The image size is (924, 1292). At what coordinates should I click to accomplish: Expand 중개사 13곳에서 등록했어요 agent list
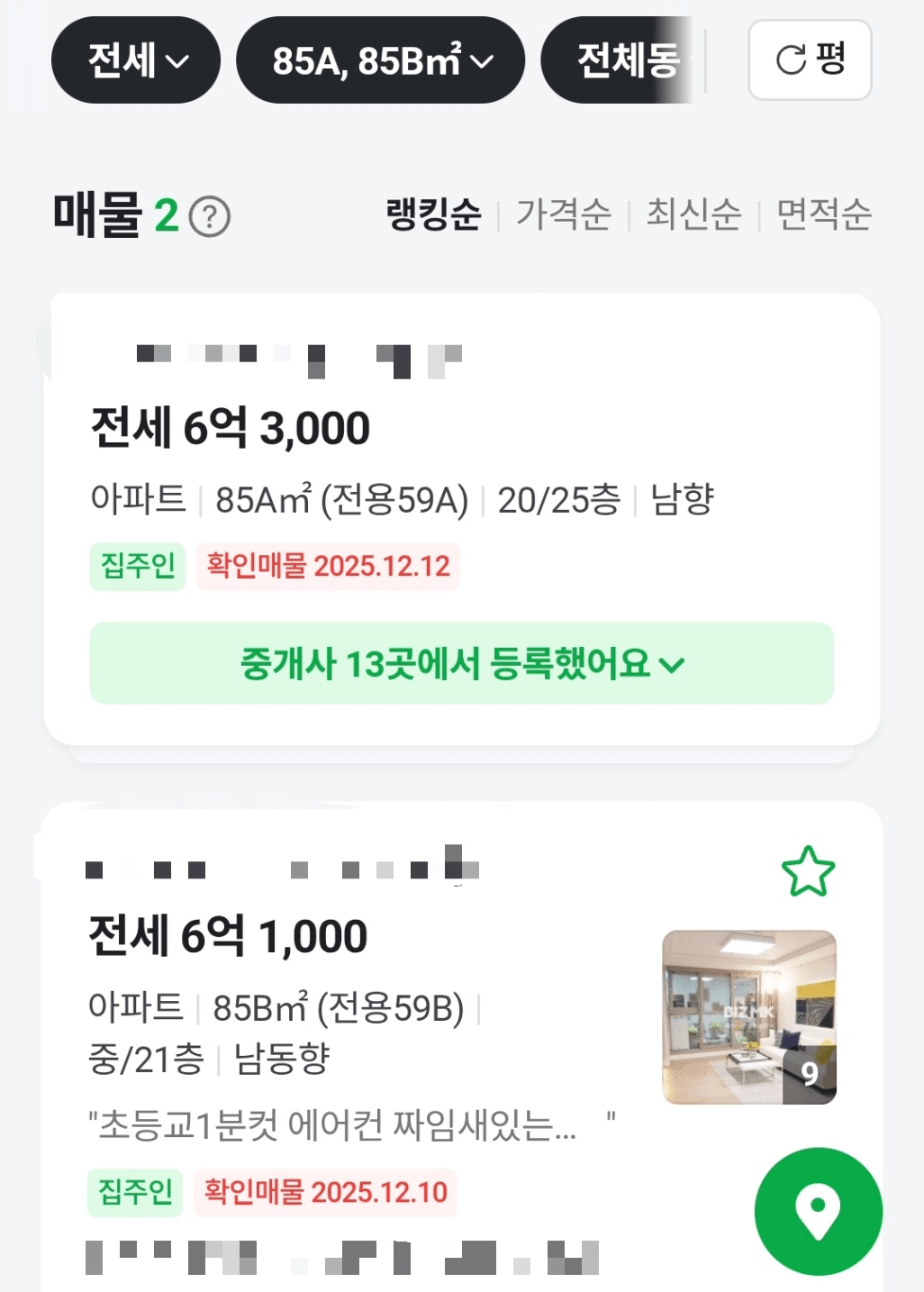(x=461, y=663)
